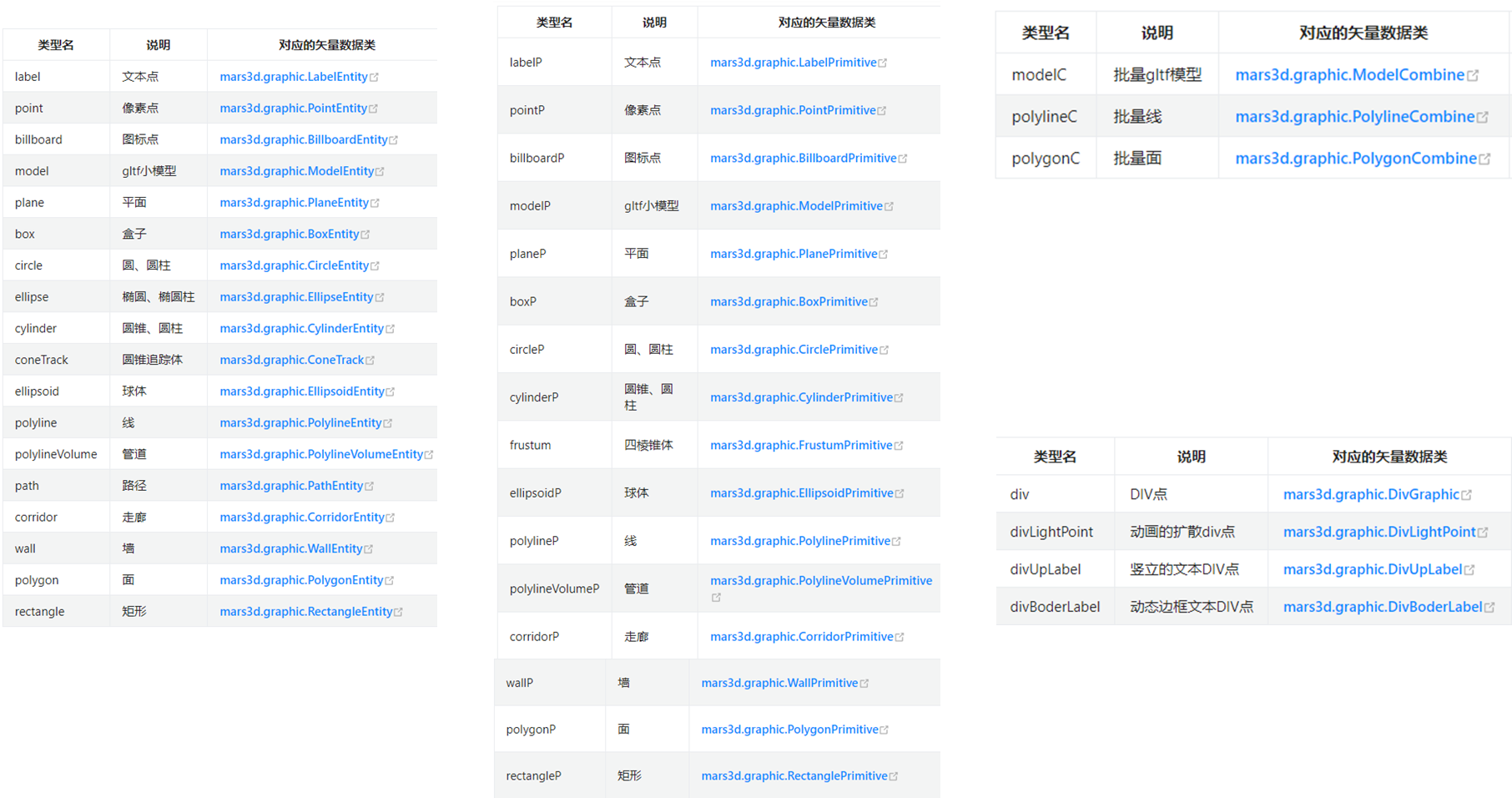Select the 'billboard' type name cell

[57, 139]
